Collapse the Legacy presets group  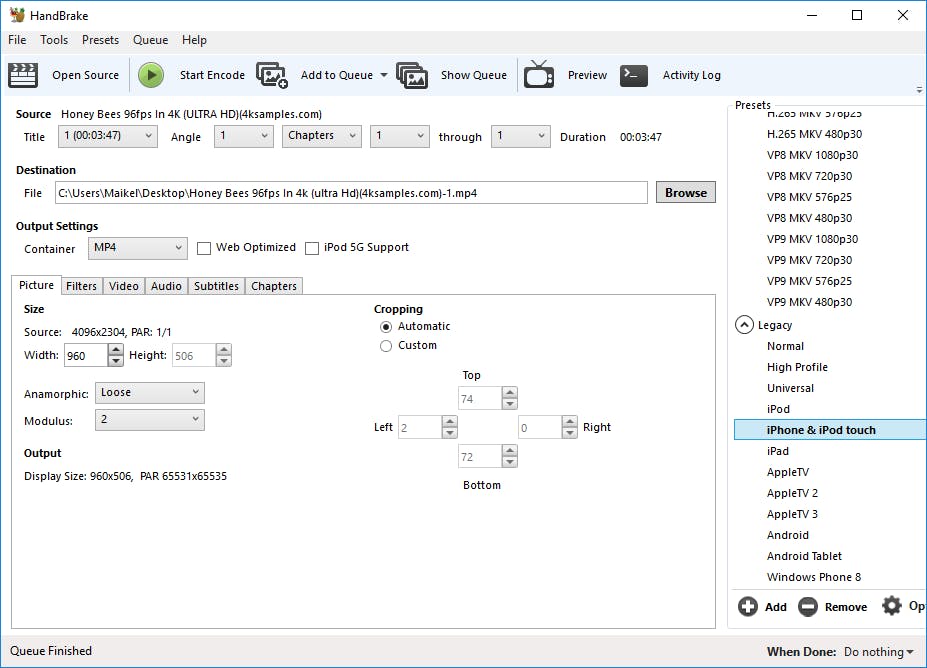coord(744,325)
